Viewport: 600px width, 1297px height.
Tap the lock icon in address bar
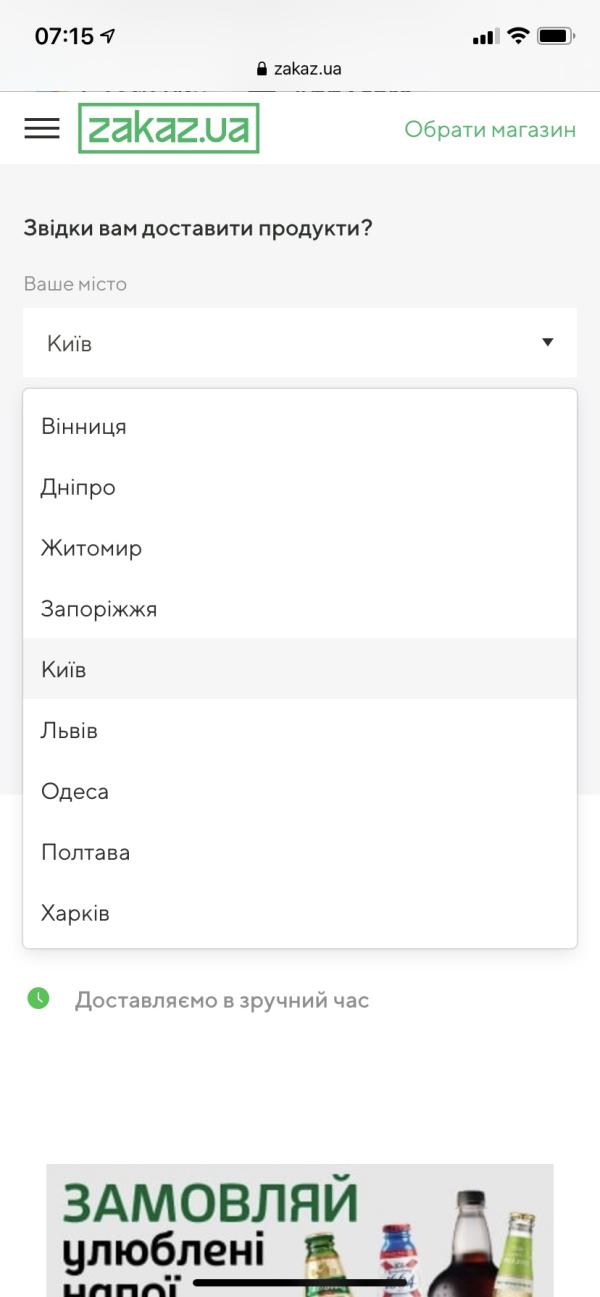point(262,69)
